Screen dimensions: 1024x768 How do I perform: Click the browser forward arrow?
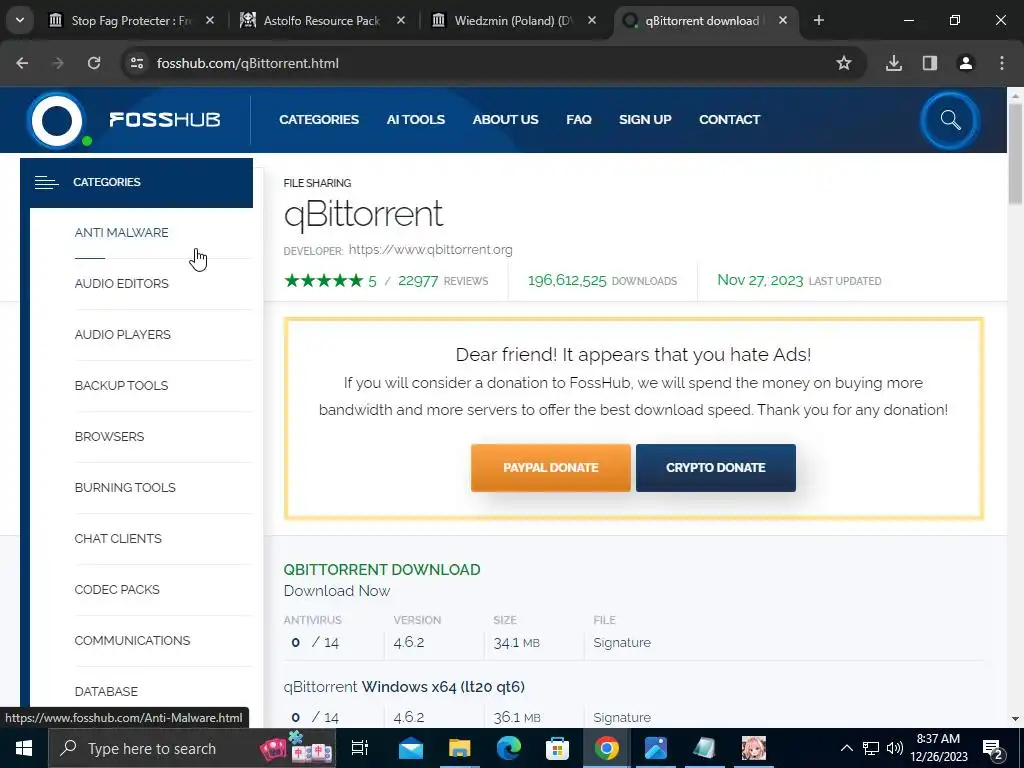58,63
